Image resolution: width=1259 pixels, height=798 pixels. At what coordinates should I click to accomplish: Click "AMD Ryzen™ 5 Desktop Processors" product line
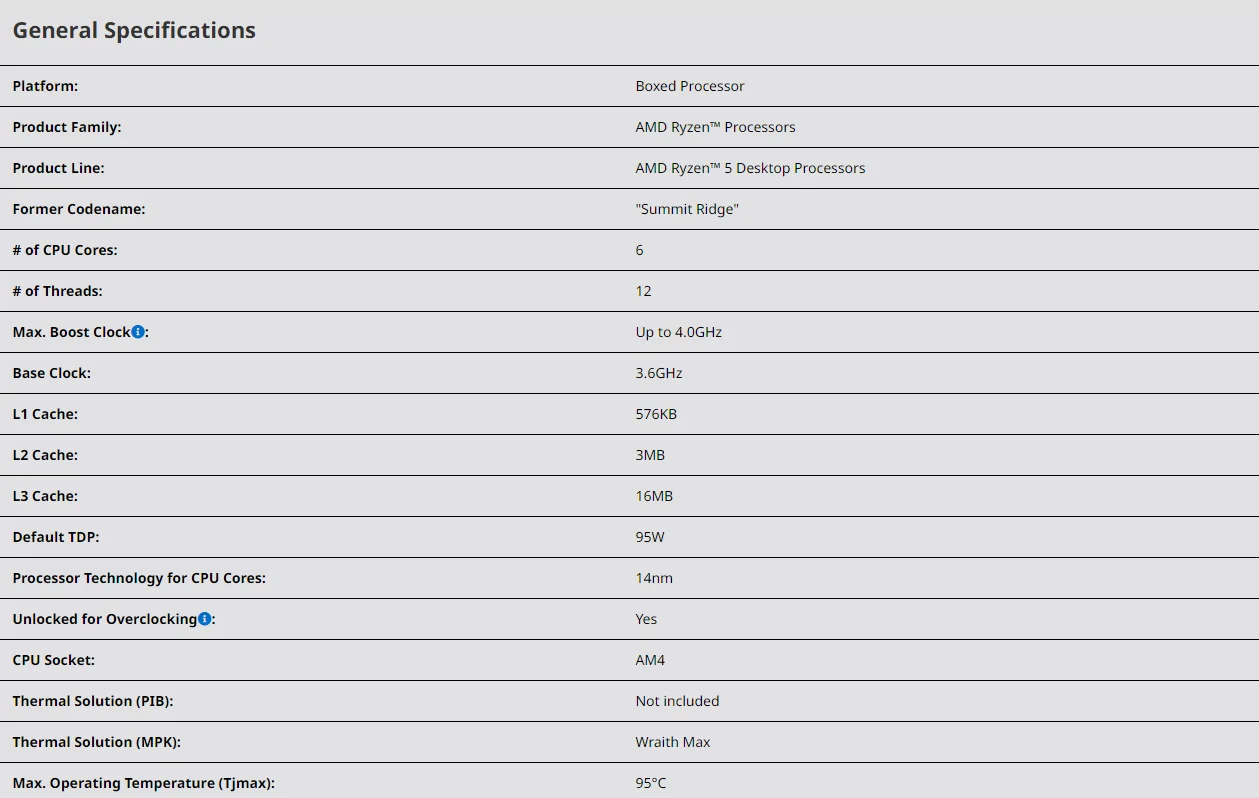[x=750, y=168]
